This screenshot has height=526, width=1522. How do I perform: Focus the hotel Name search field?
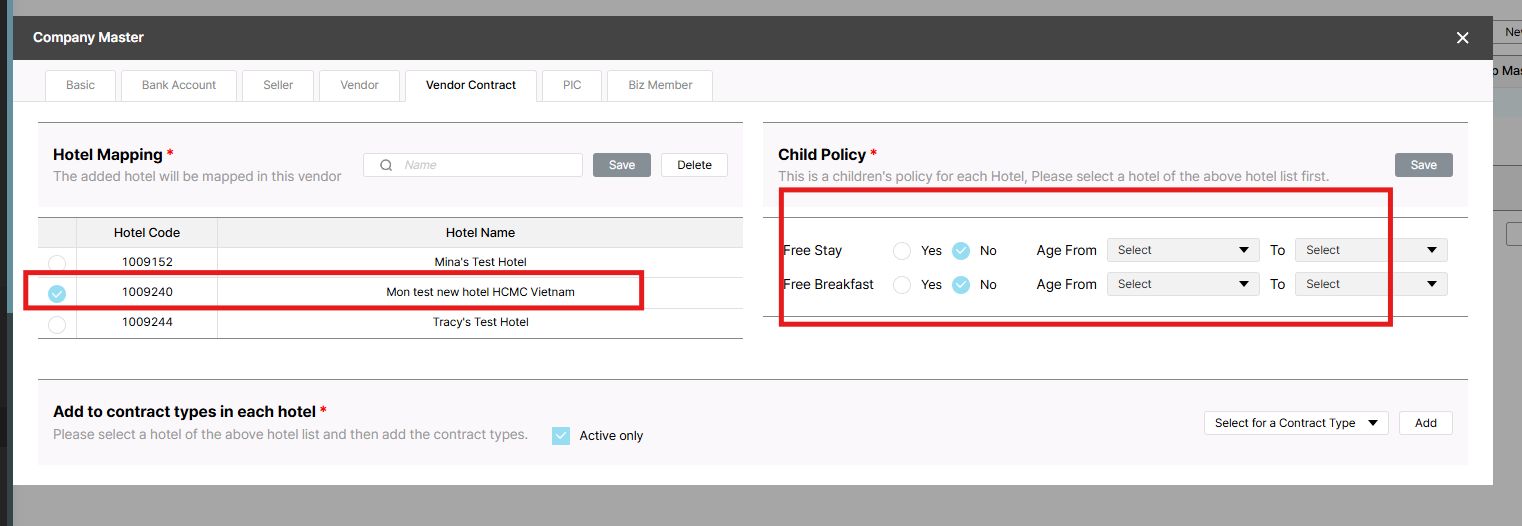[485, 165]
